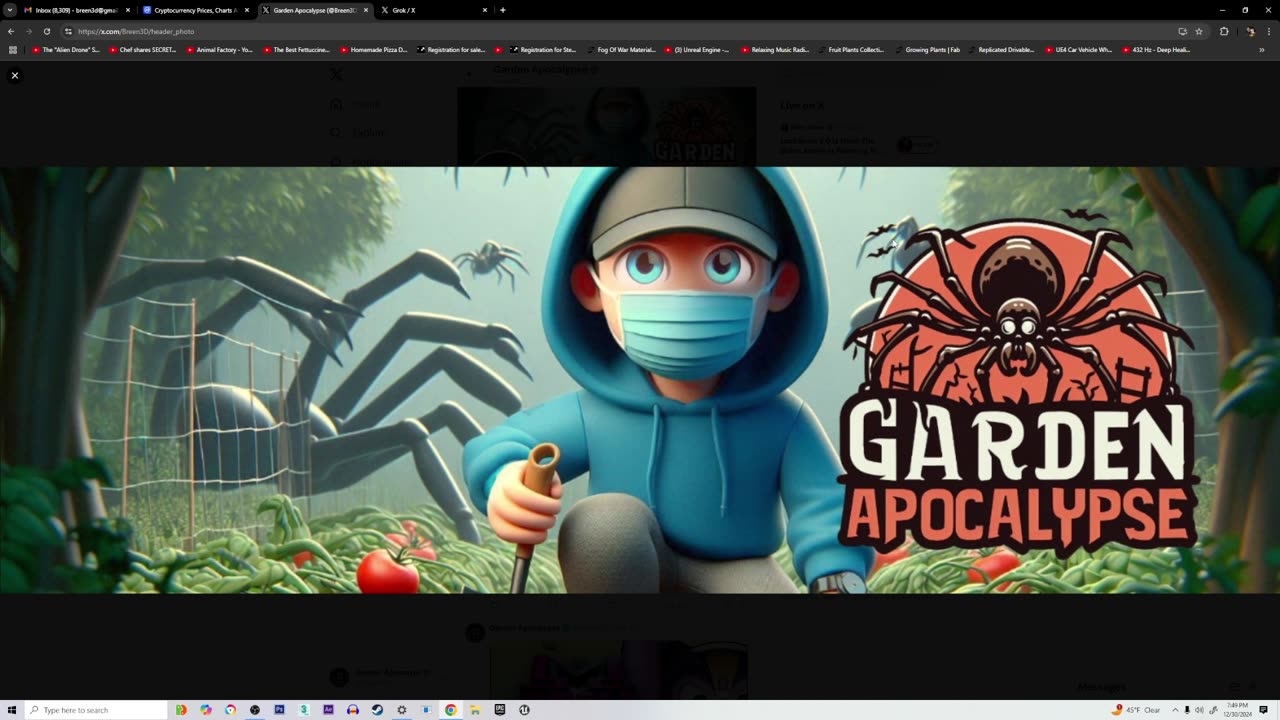
Task: Open the Unreal Engine bookmark
Action: click(697, 49)
